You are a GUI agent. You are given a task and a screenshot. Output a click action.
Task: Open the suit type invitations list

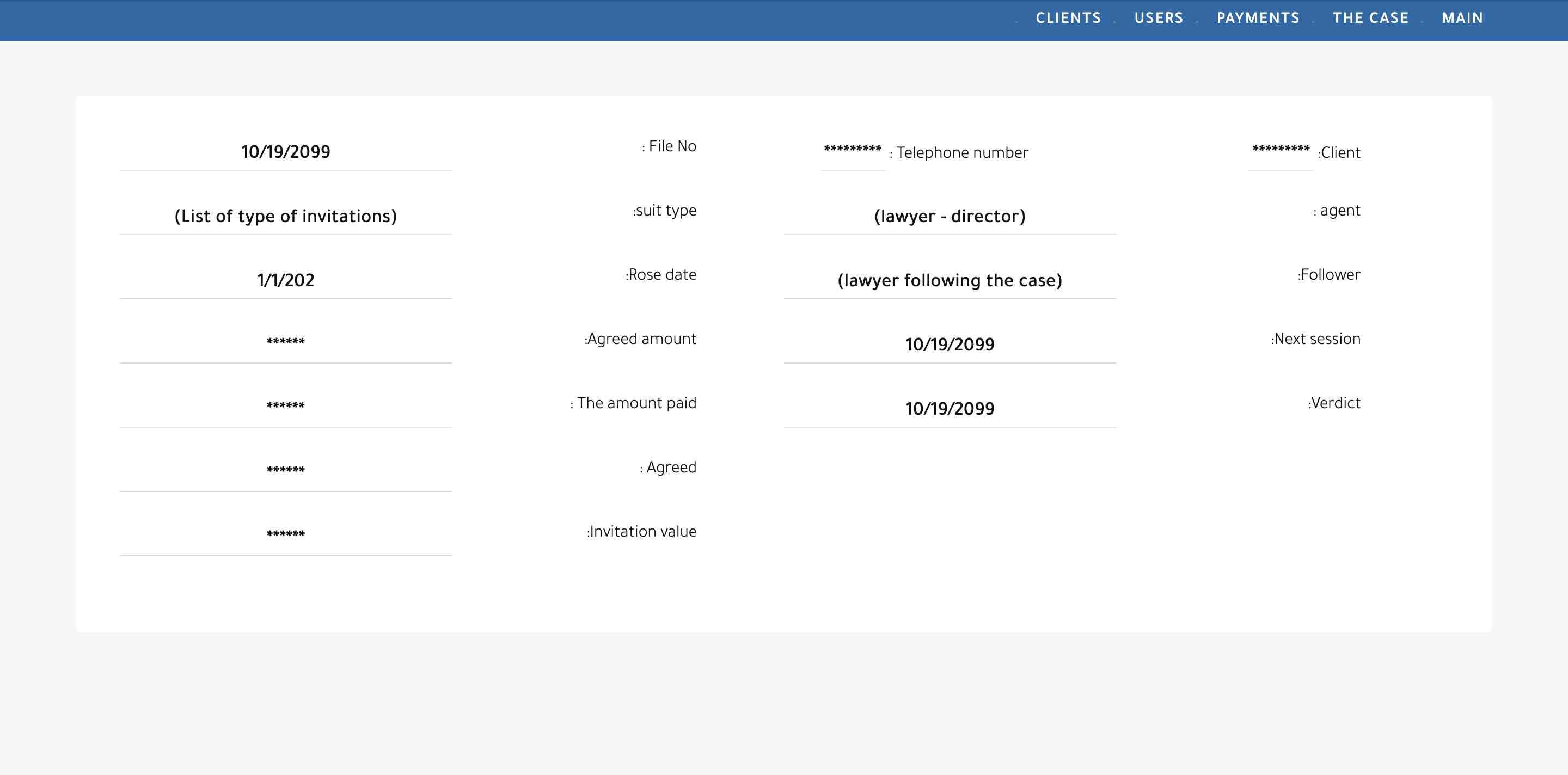(x=285, y=216)
